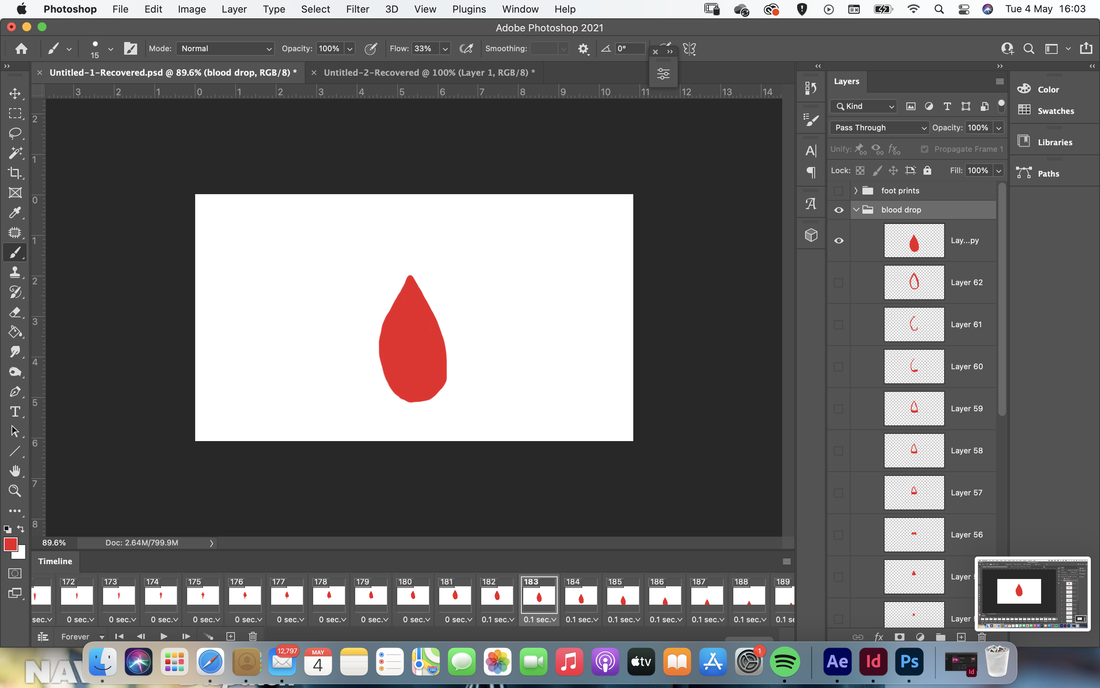Screen dimensions: 1100x688
Task: Select the Eyedropper tool
Action: pyautogui.click(x=15, y=213)
